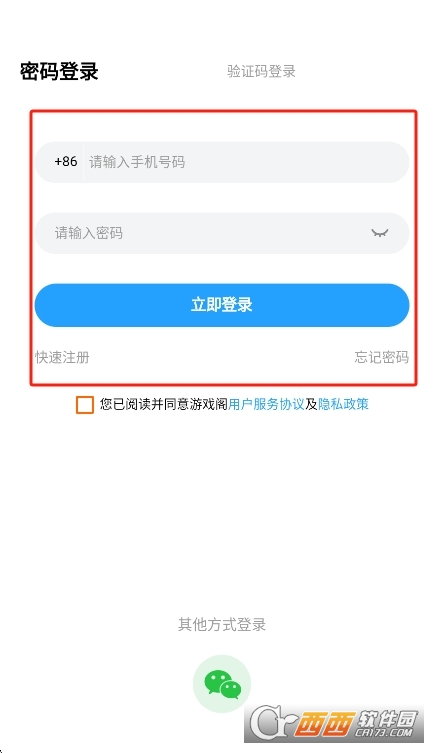Switch to the 验证码登录 tab
Viewport: 444px width, 753px height.
coord(261,71)
